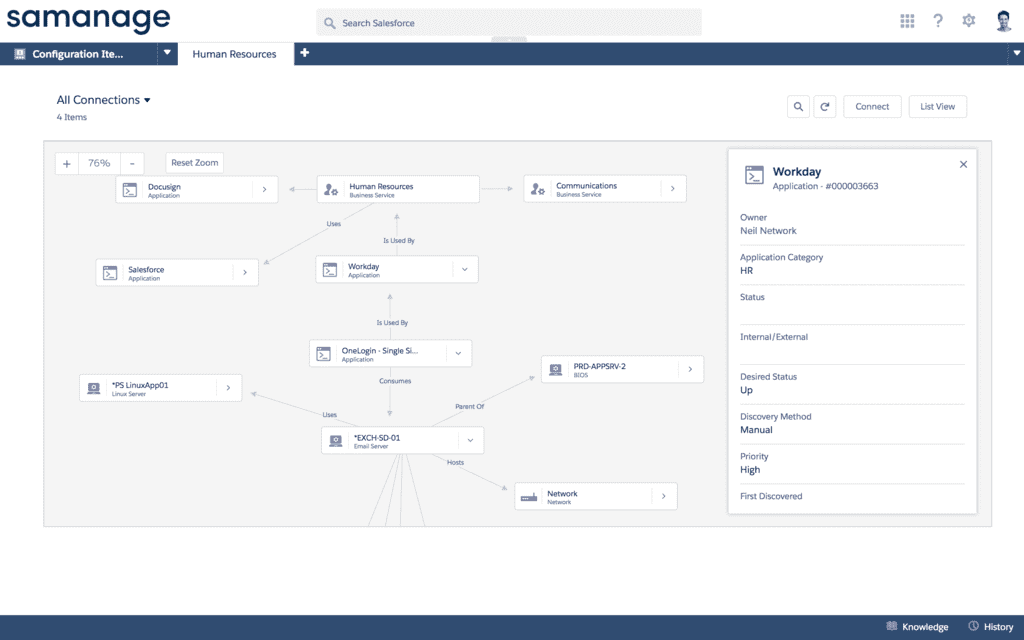Click the PRD-APPSRV-2 BIOS icon
This screenshot has width=1024, height=640.
(x=556, y=370)
